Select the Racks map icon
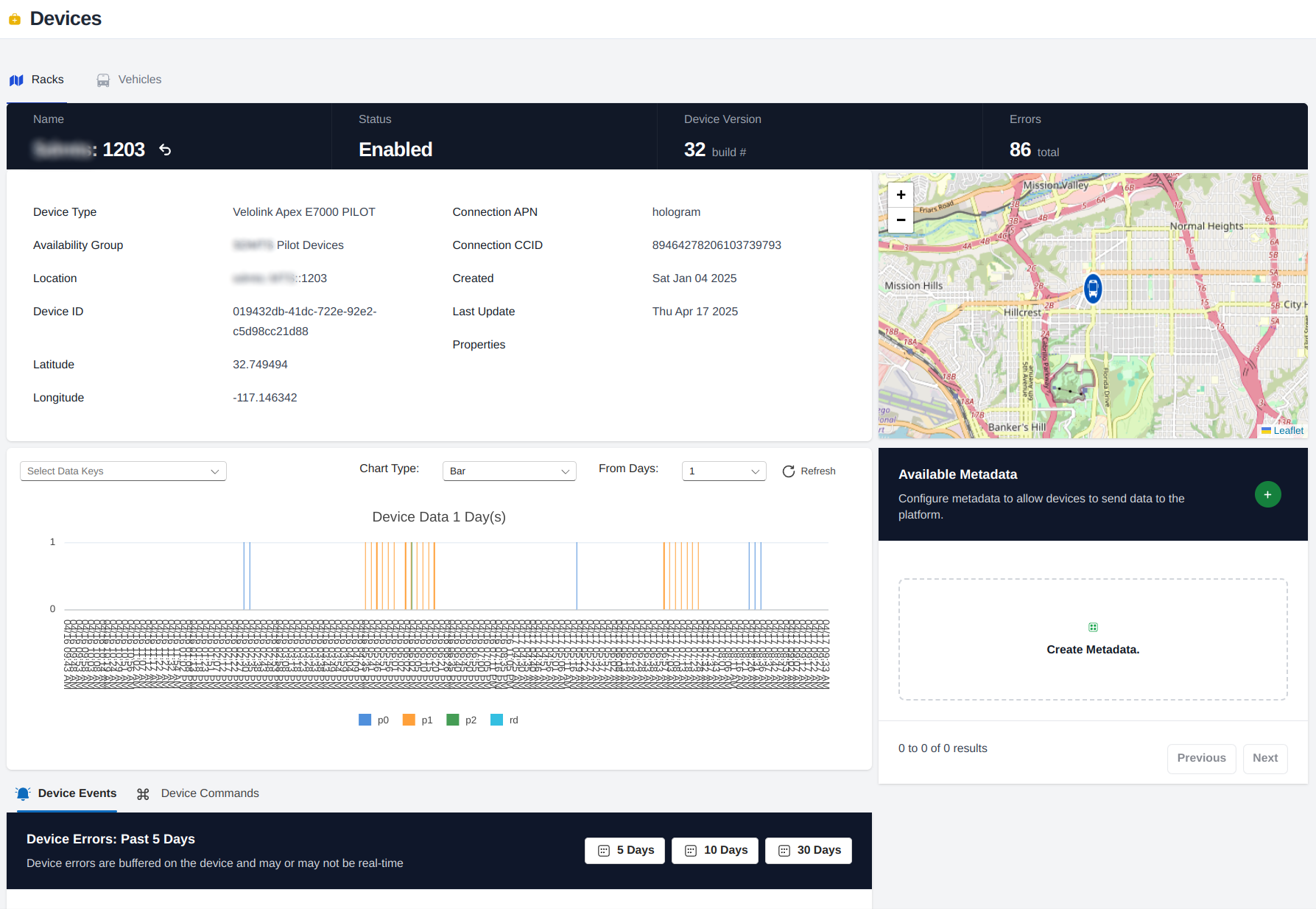Viewport: 1316px width, 909px height. (x=16, y=80)
